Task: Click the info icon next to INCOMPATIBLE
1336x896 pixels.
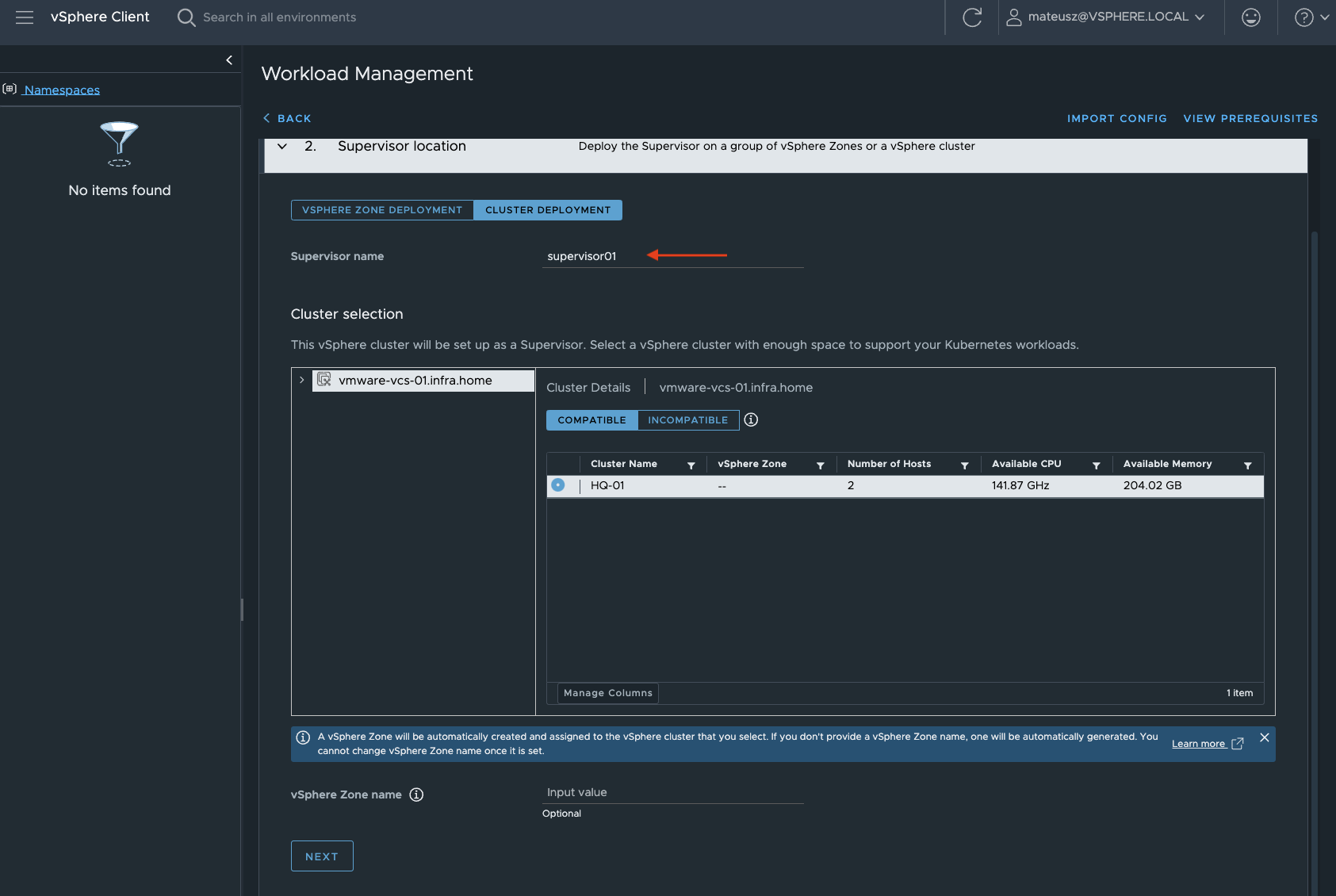Action: [x=750, y=419]
